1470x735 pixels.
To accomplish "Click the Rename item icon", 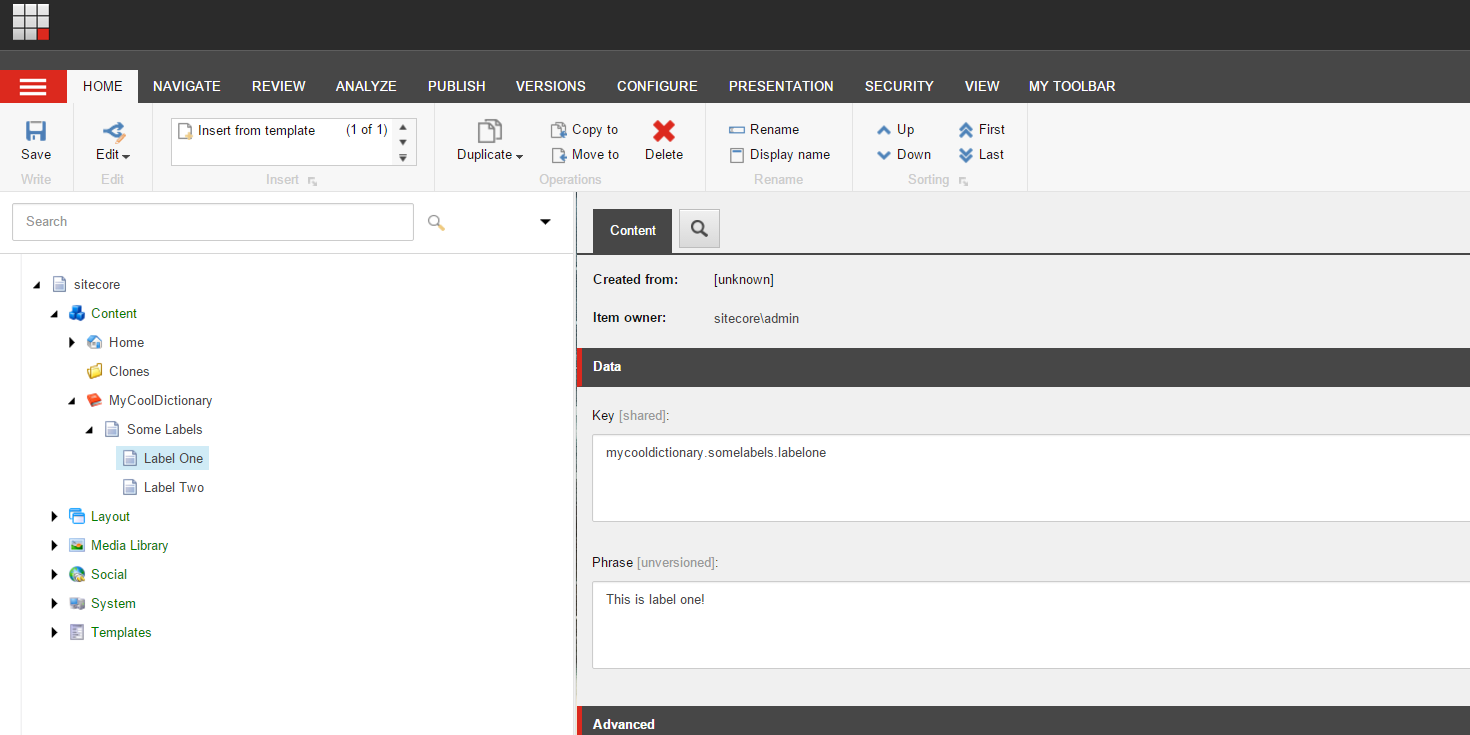I will (x=737, y=130).
